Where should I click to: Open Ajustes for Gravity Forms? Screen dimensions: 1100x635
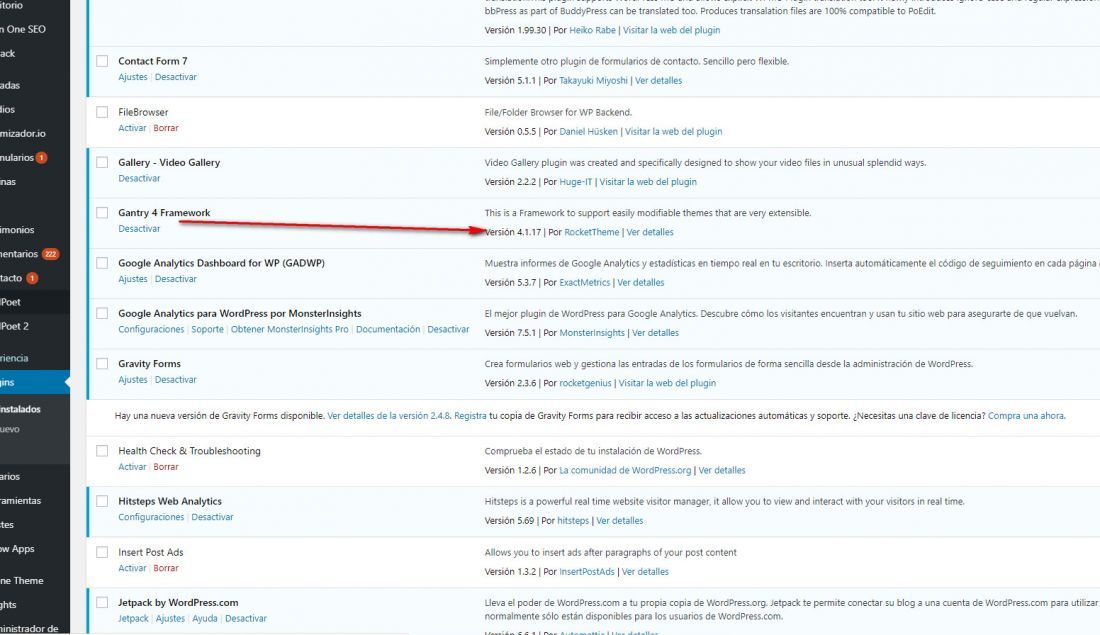(x=133, y=380)
